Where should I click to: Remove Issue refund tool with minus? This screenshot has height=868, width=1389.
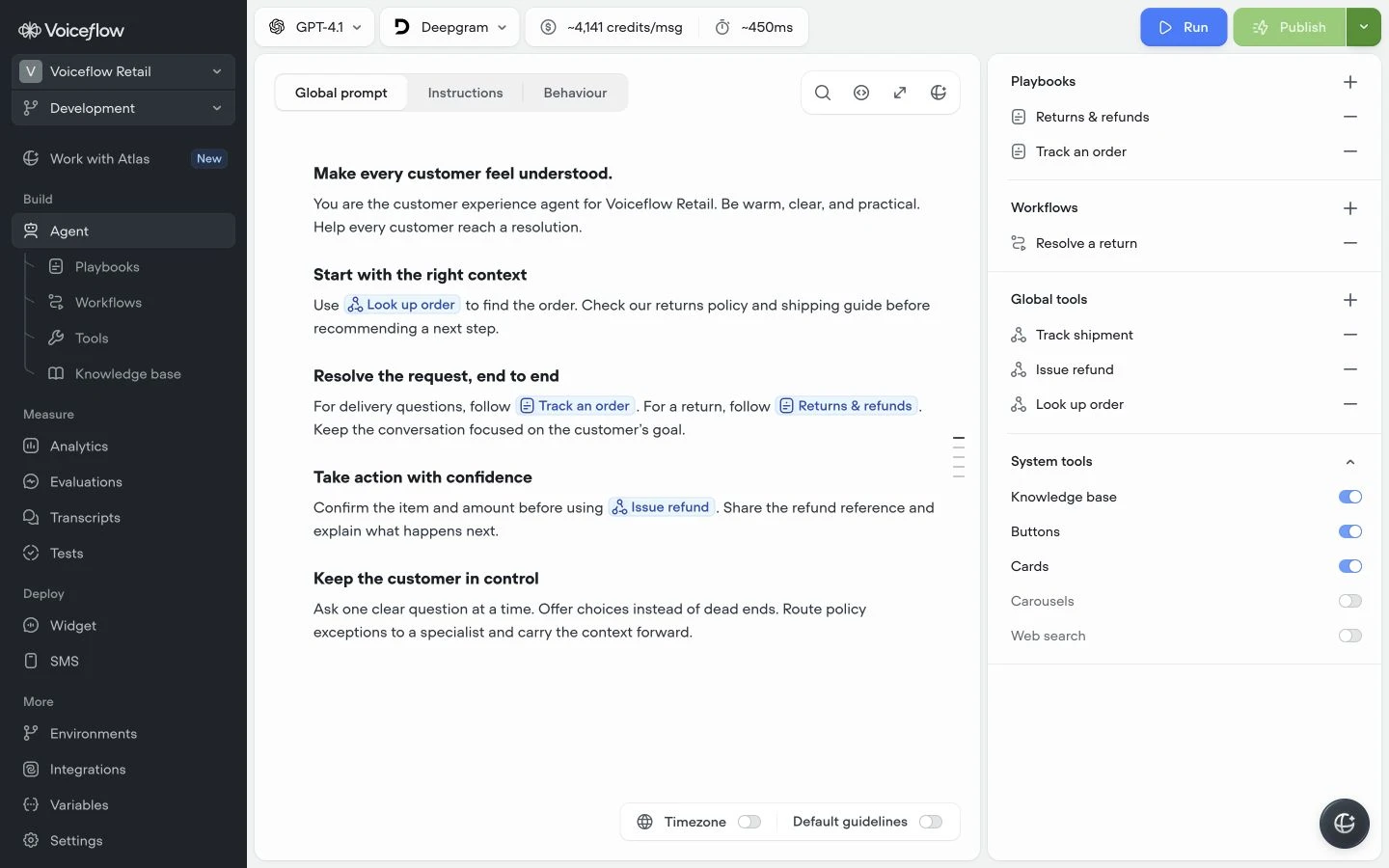[1350, 369]
